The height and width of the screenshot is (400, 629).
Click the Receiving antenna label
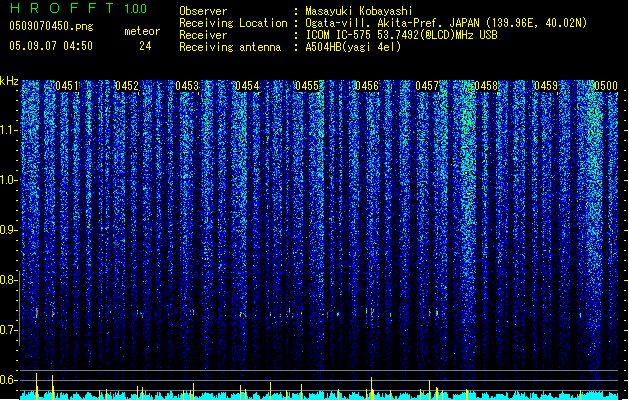[x=230, y=47]
